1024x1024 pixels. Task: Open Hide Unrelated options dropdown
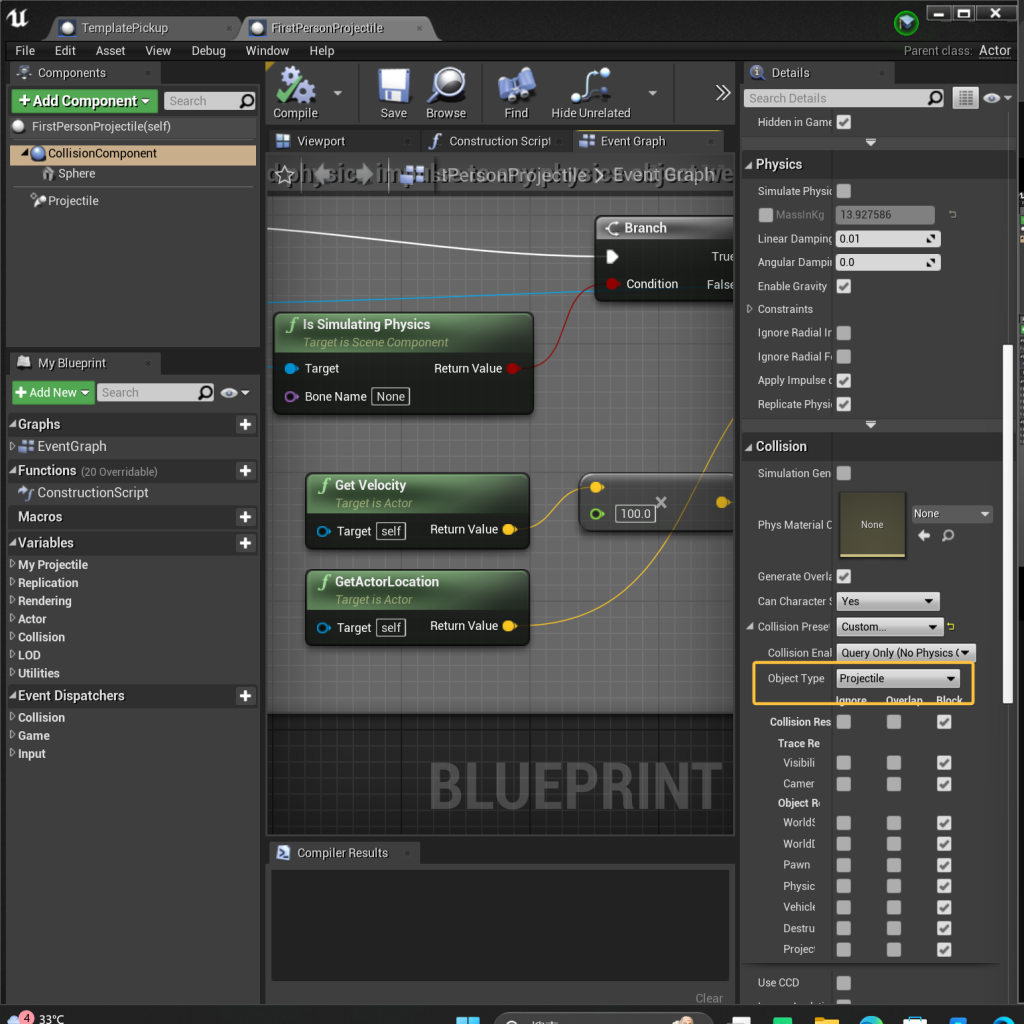click(x=652, y=93)
